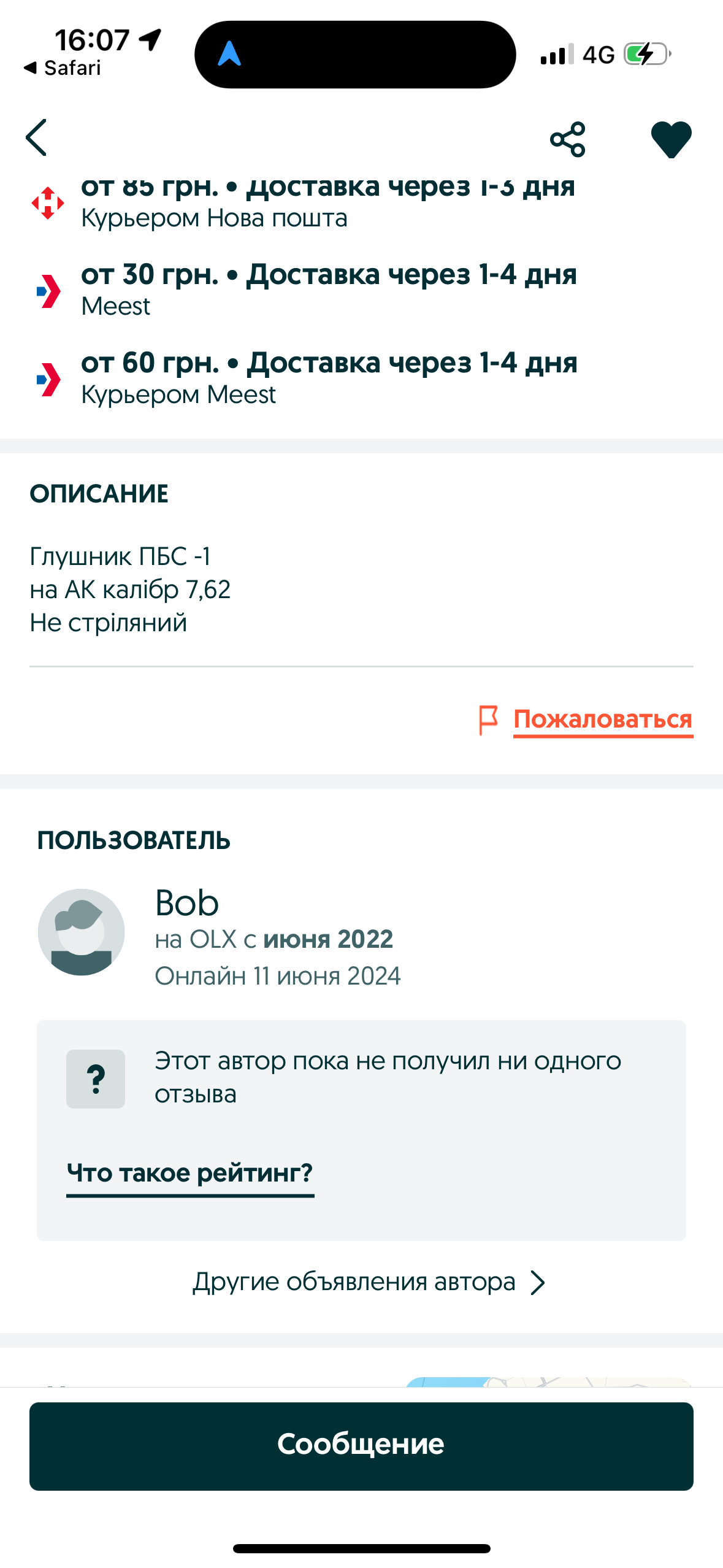This screenshot has height=1568, width=723.
Task: Open the Пожаловаться link
Action: (x=603, y=719)
